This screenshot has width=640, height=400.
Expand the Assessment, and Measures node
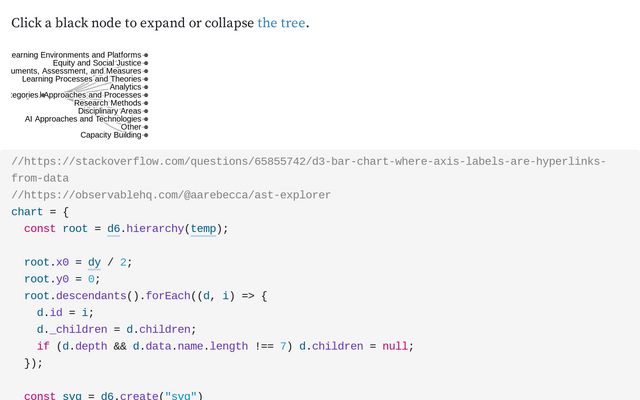(146, 71)
